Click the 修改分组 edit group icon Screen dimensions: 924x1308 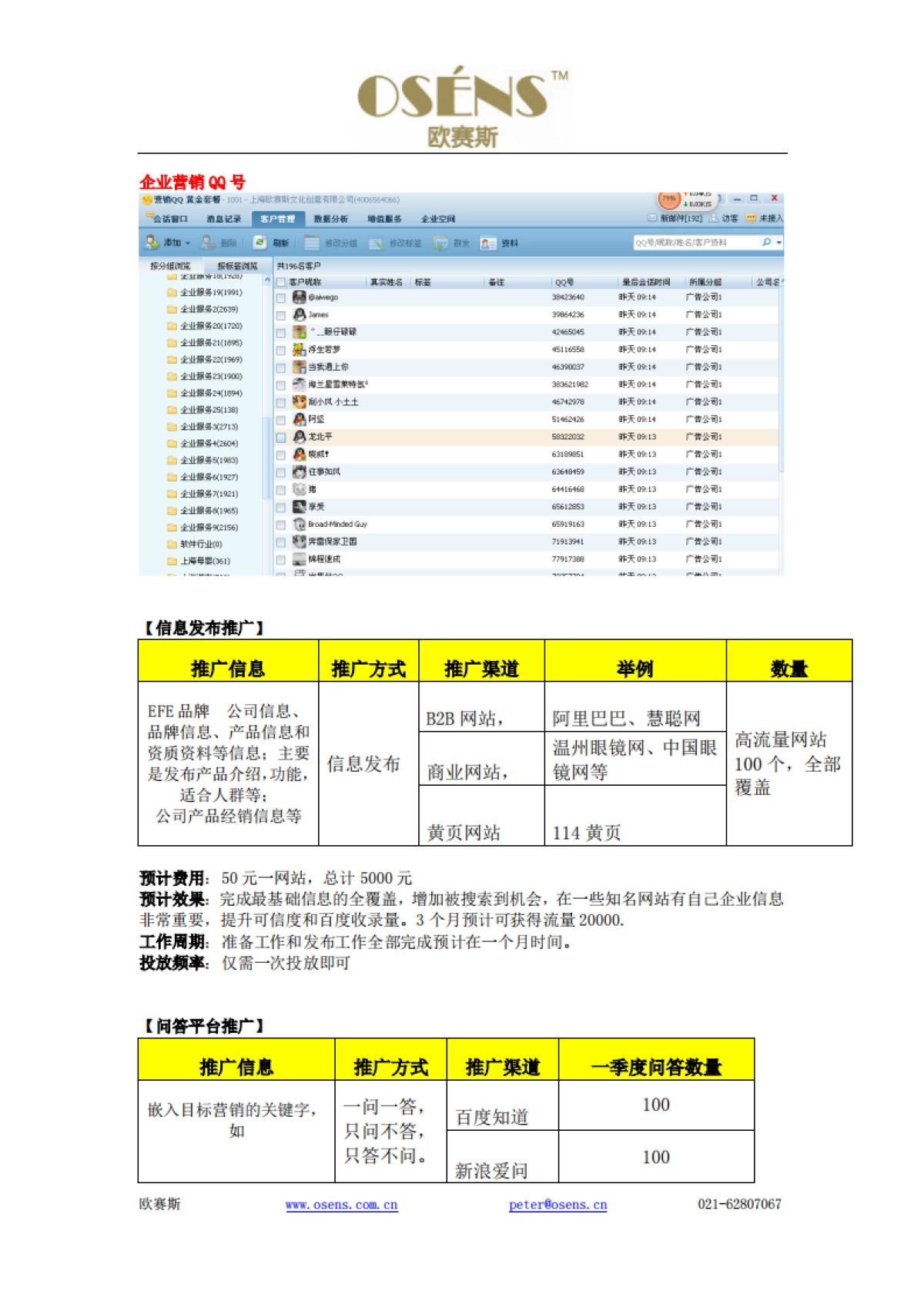coord(311,243)
